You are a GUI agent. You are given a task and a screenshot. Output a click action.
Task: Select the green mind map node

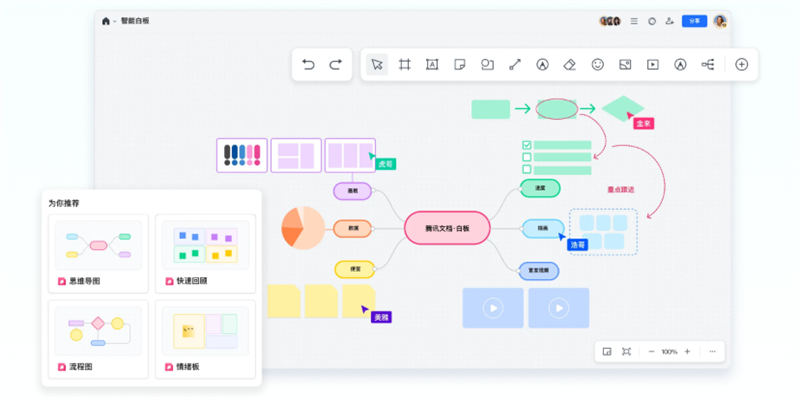540,188
